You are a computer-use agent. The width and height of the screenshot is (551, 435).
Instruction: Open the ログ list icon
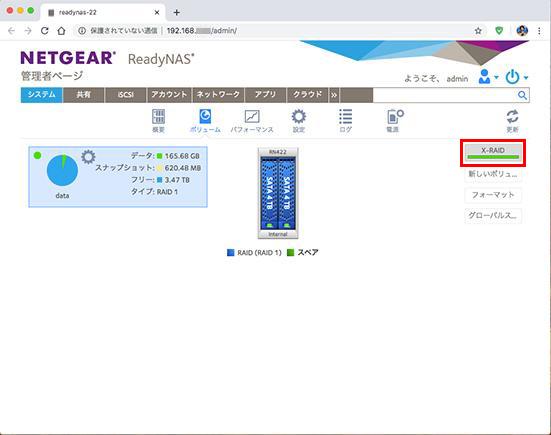pyautogui.click(x=345, y=121)
